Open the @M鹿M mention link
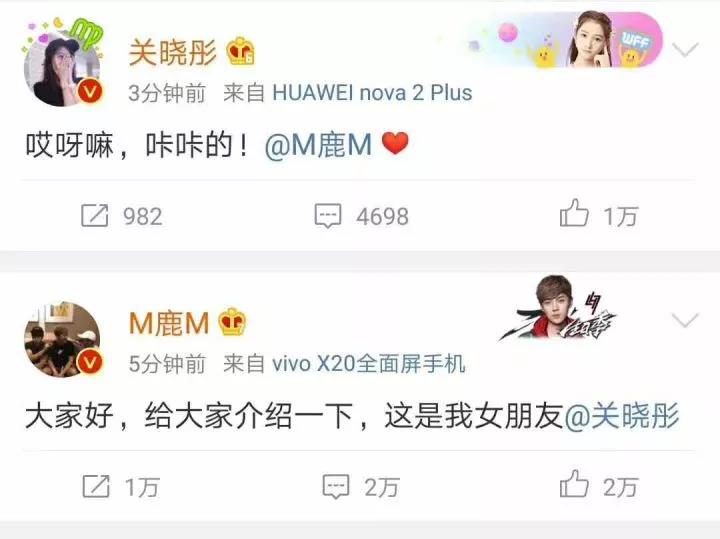Image resolution: width=720 pixels, height=539 pixels. coord(318,145)
